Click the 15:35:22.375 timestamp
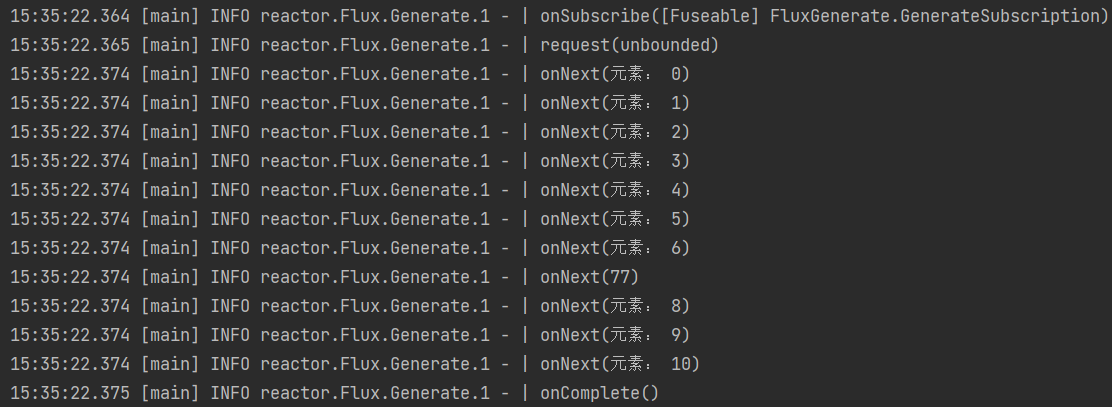 click(x=70, y=393)
